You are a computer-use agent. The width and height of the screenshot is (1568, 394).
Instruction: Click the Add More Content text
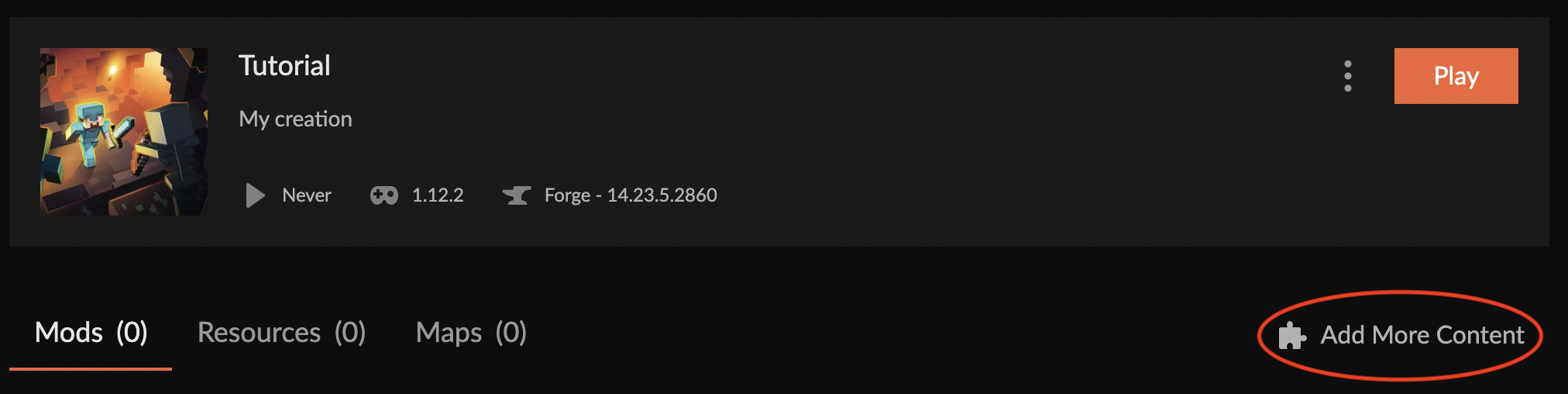1422,335
